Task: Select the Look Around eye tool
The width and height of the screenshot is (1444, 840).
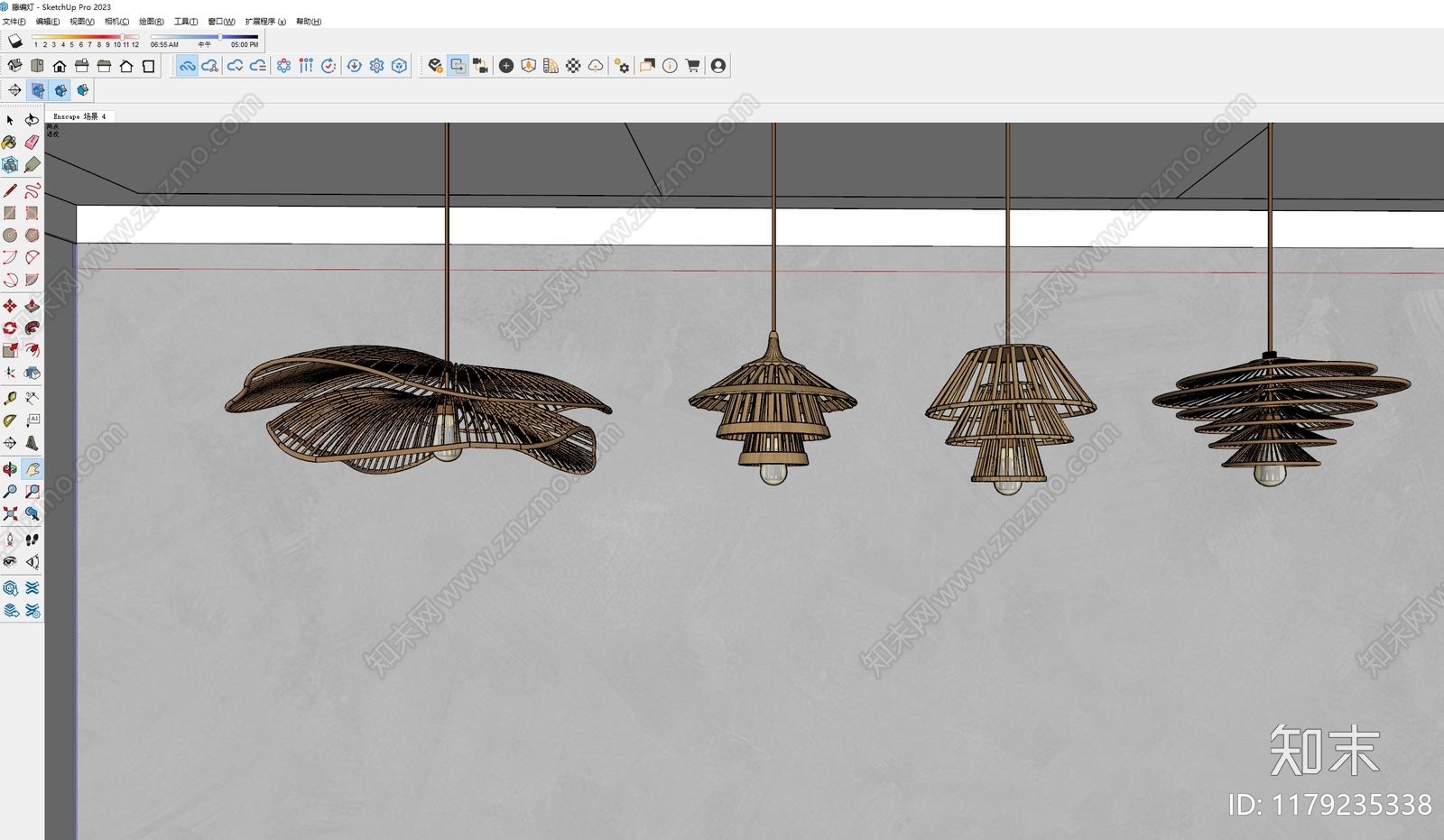Action: pyautogui.click(x=10, y=562)
